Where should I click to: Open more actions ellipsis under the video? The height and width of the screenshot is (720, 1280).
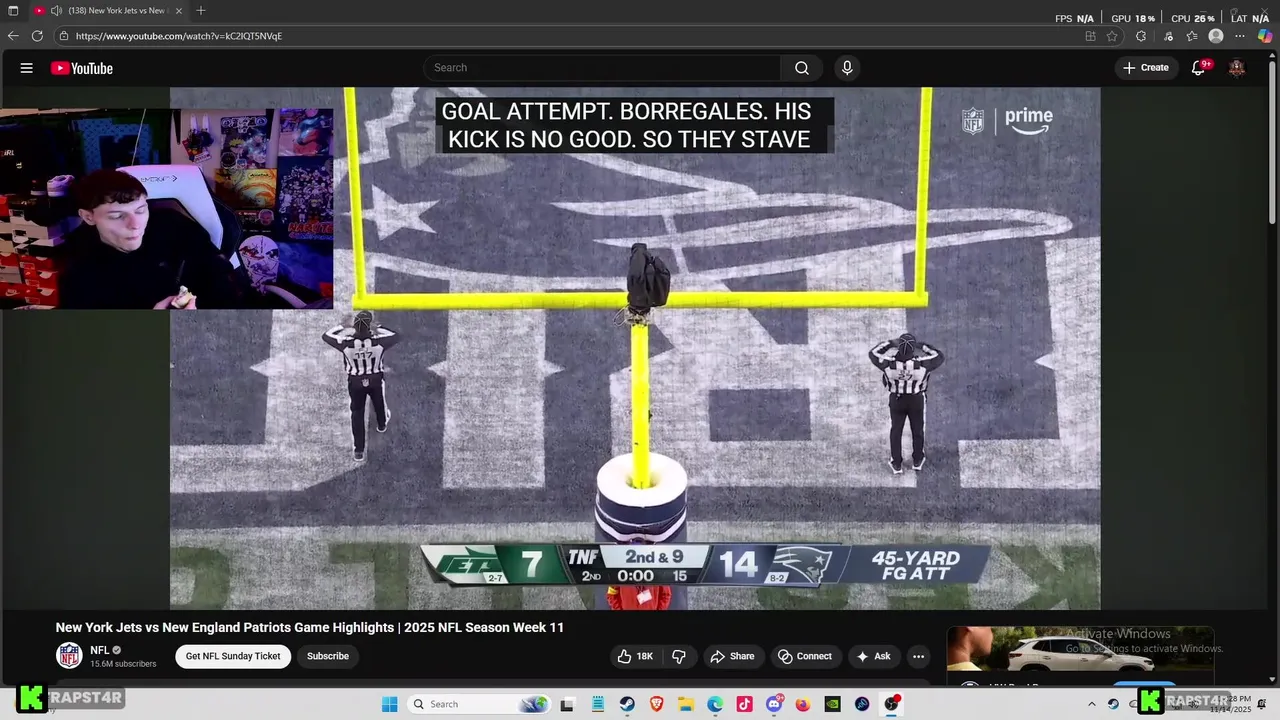click(918, 656)
